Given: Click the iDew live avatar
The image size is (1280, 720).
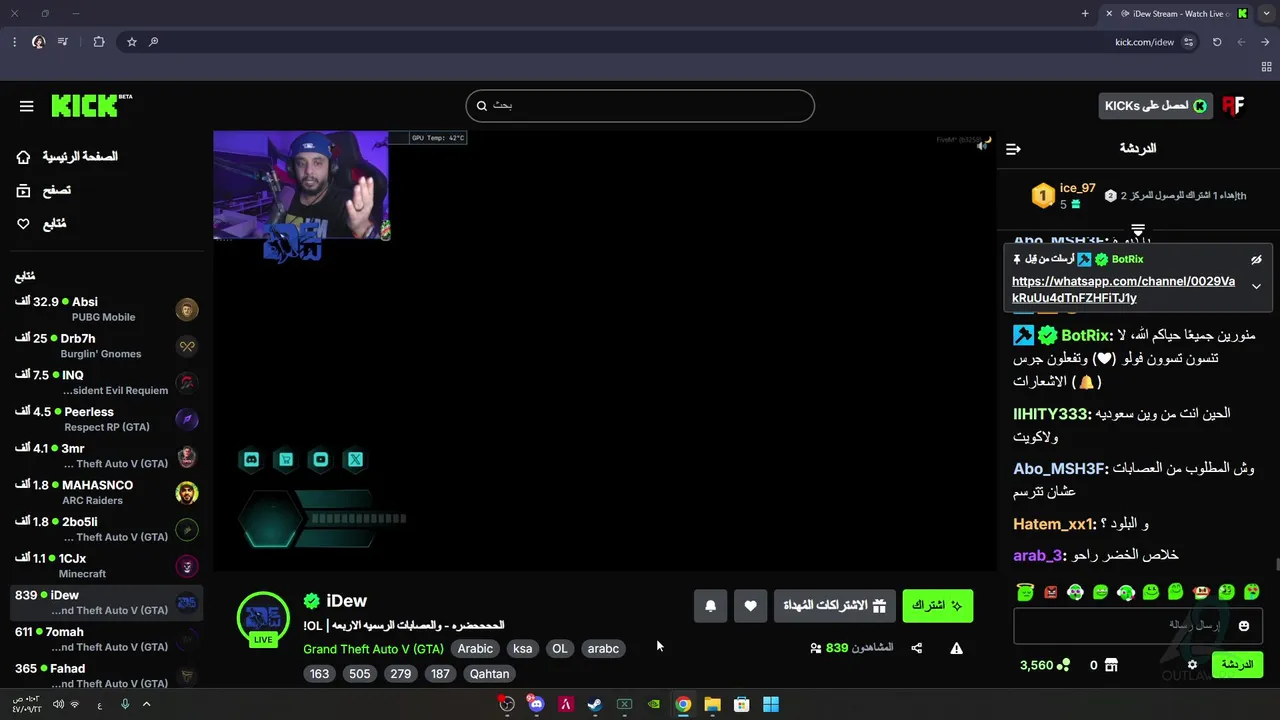Looking at the screenshot, I should pos(263,619).
